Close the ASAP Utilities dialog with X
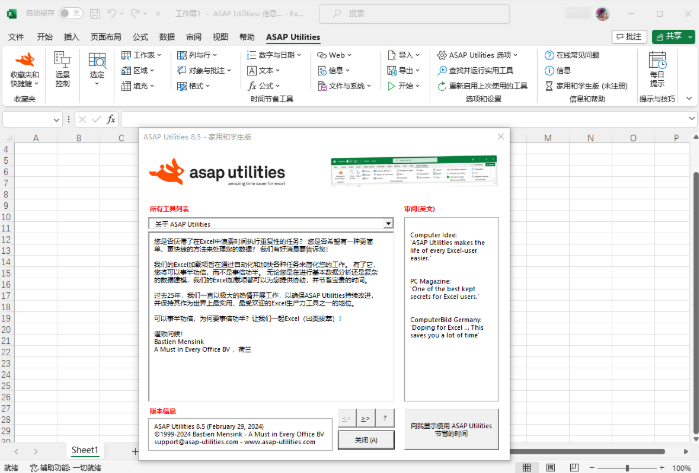The height and width of the screenshot is (473, 699). (501, 137)
